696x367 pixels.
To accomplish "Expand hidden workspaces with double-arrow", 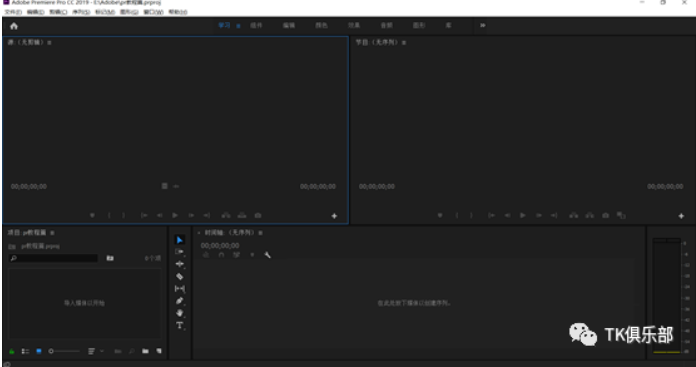I will tap(482, 25).
